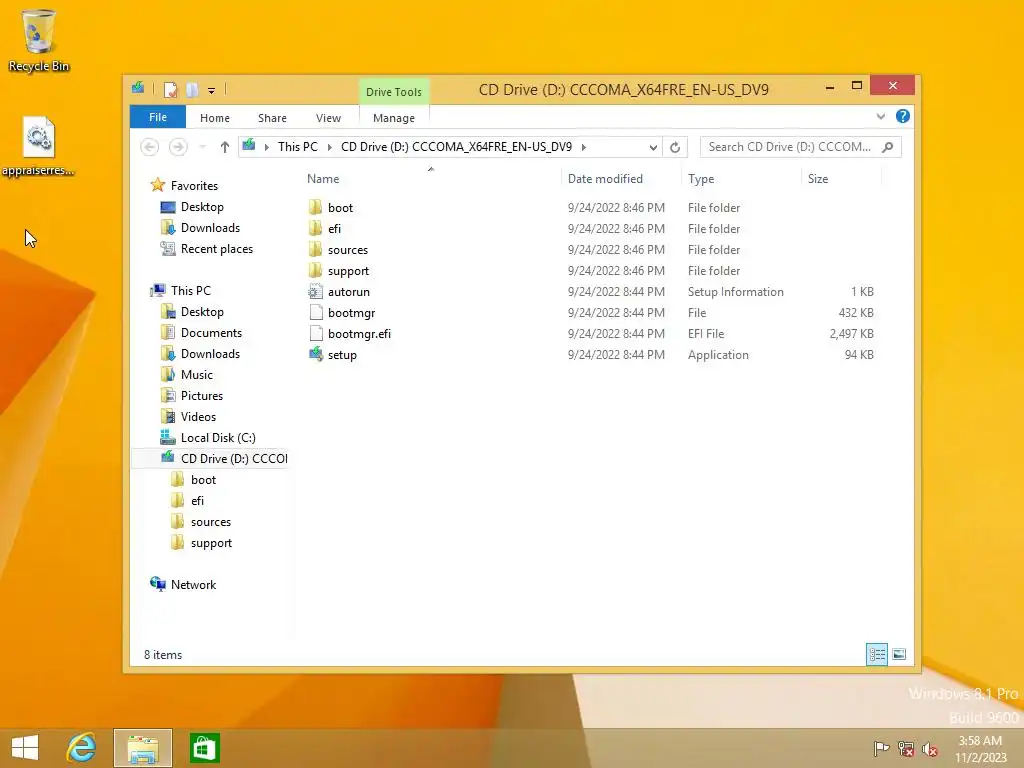Click Favorites in the navigation pane
The image size is (1024, 768).
(x=194, y=186)
